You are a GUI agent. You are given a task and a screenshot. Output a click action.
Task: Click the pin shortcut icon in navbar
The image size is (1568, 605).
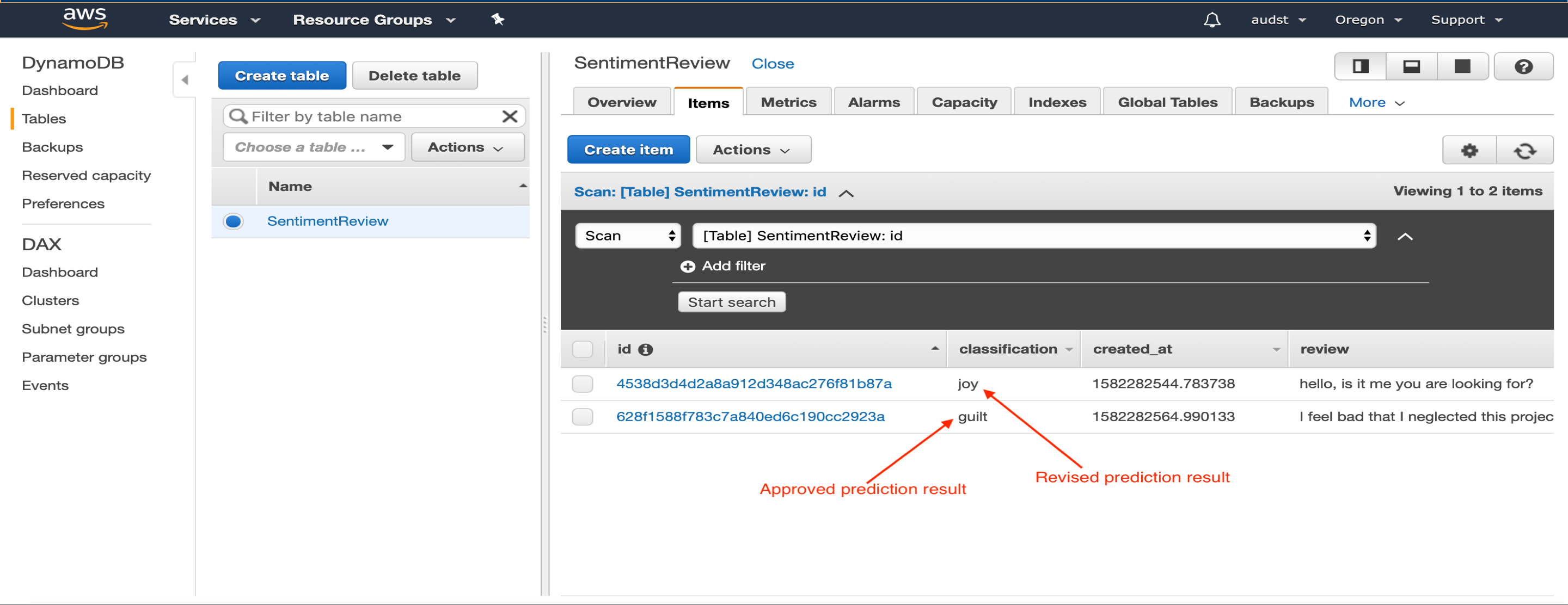497,20
